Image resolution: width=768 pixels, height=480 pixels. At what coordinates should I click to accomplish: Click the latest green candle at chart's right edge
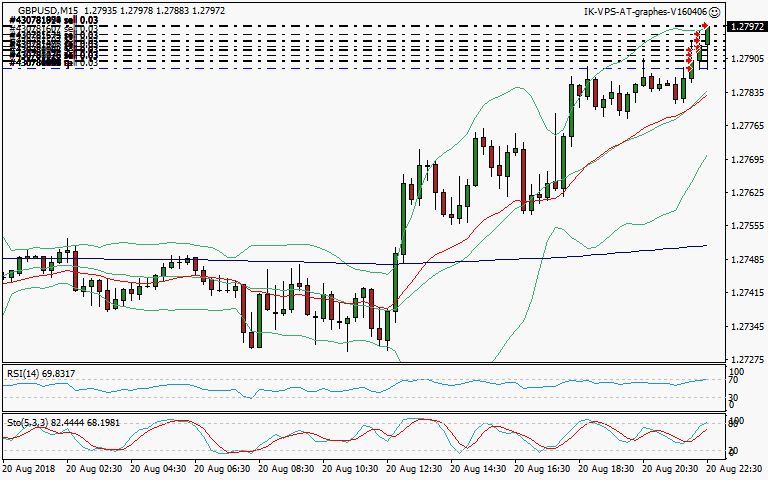tap(707, 36)
